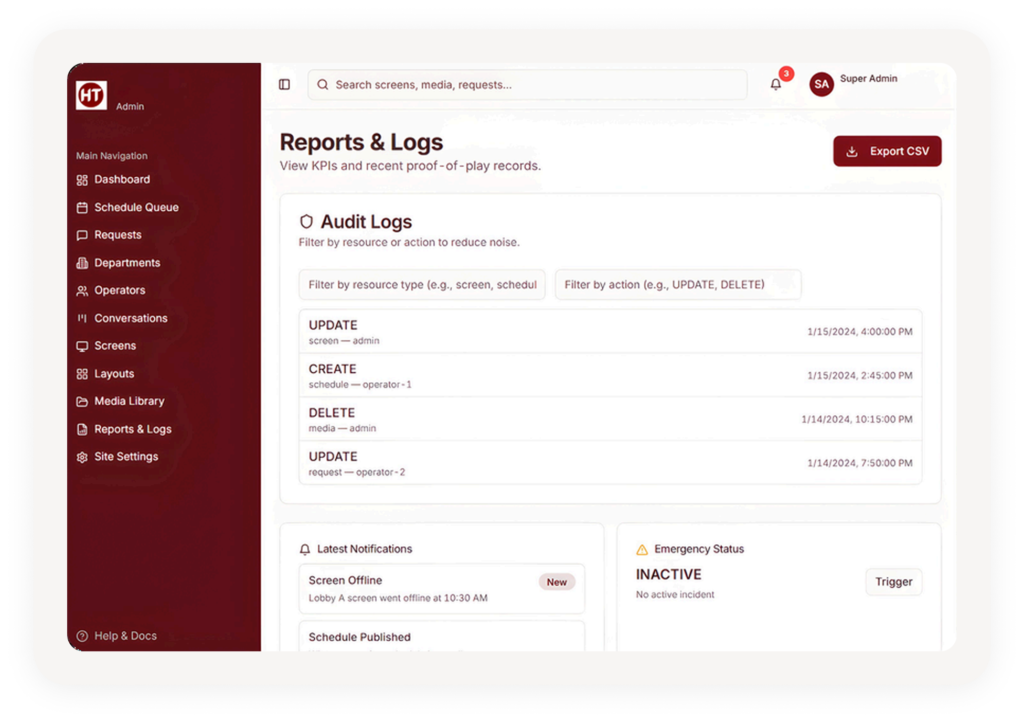Open the Site Settings gear icon
The image size is (1024, 723).
click(82, 457)
